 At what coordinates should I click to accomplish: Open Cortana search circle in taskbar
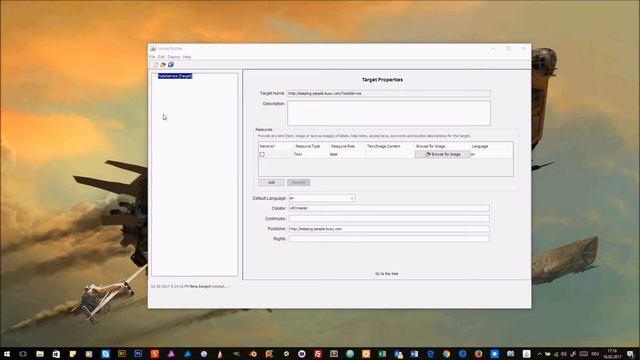click(x=23, y=354)
